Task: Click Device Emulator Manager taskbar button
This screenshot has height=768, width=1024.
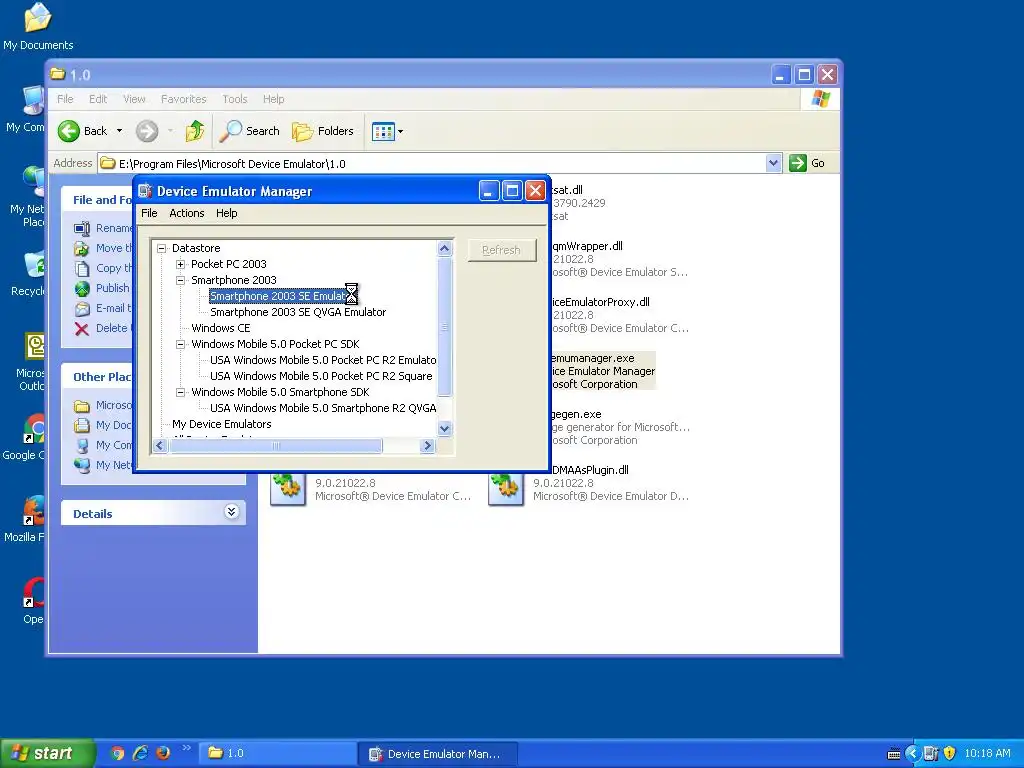Action: coord(438,754)
